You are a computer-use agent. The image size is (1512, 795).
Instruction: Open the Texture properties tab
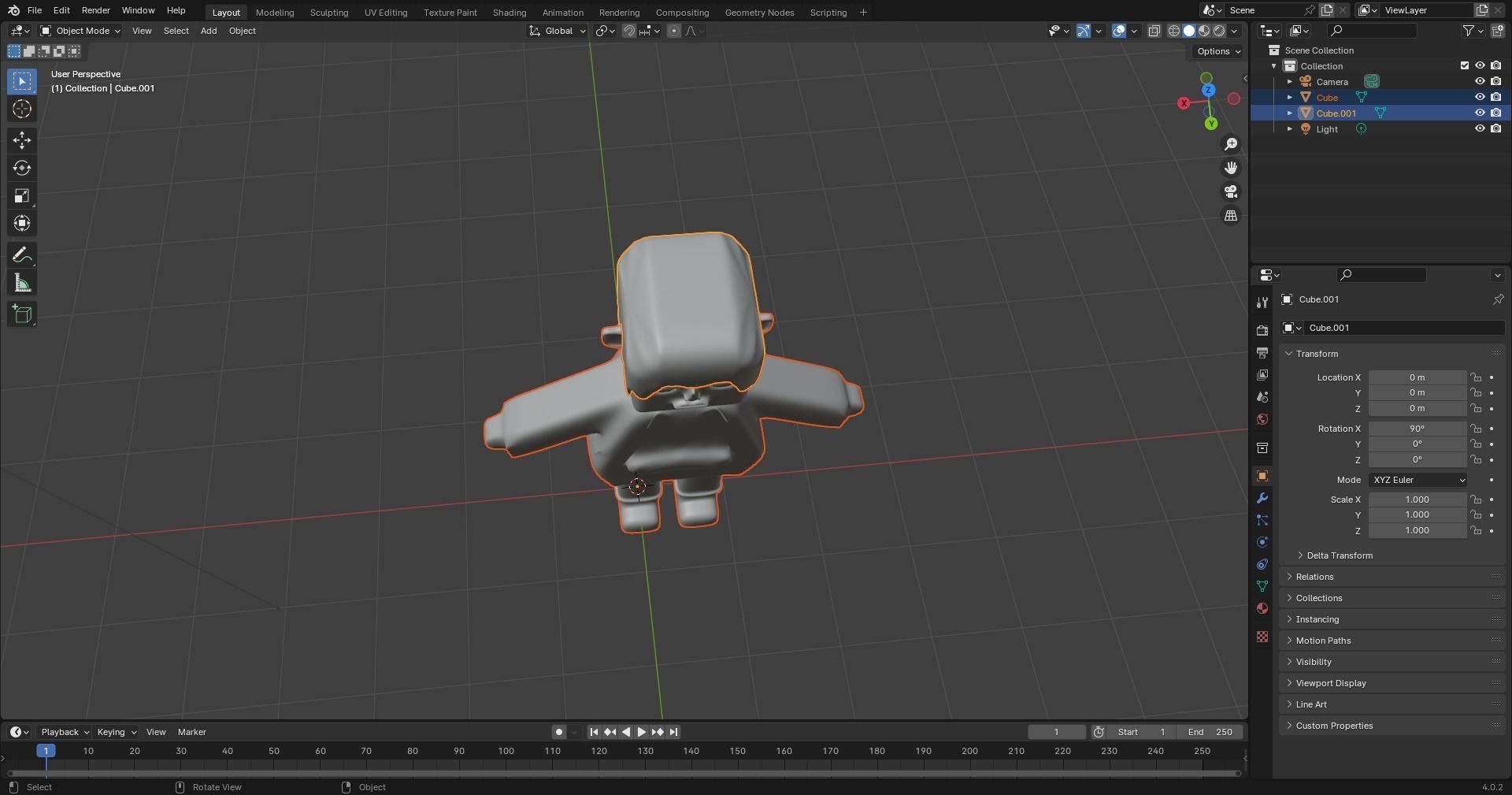click(1262, 637)
